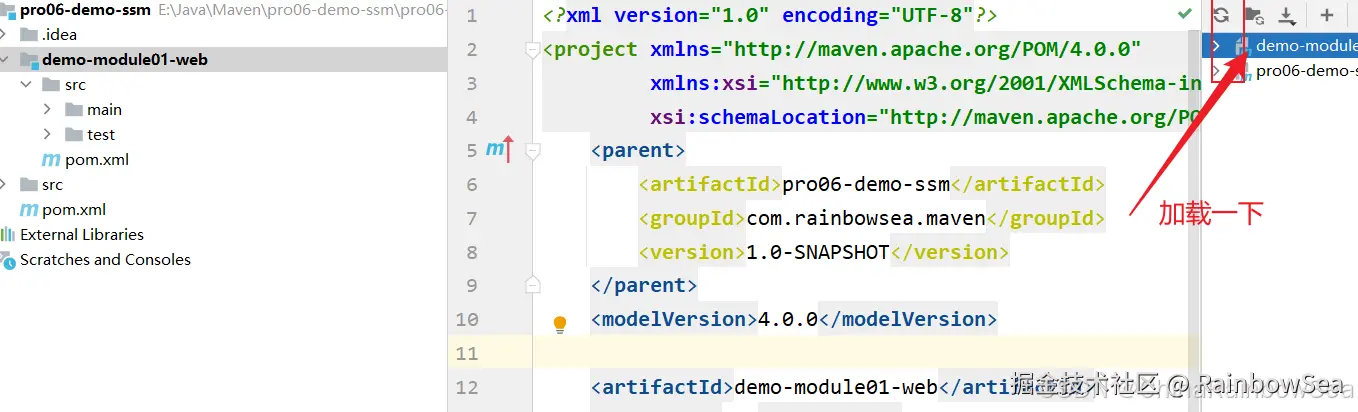Expand demo-module node in Maven panel

click(x=1215, y=46)
